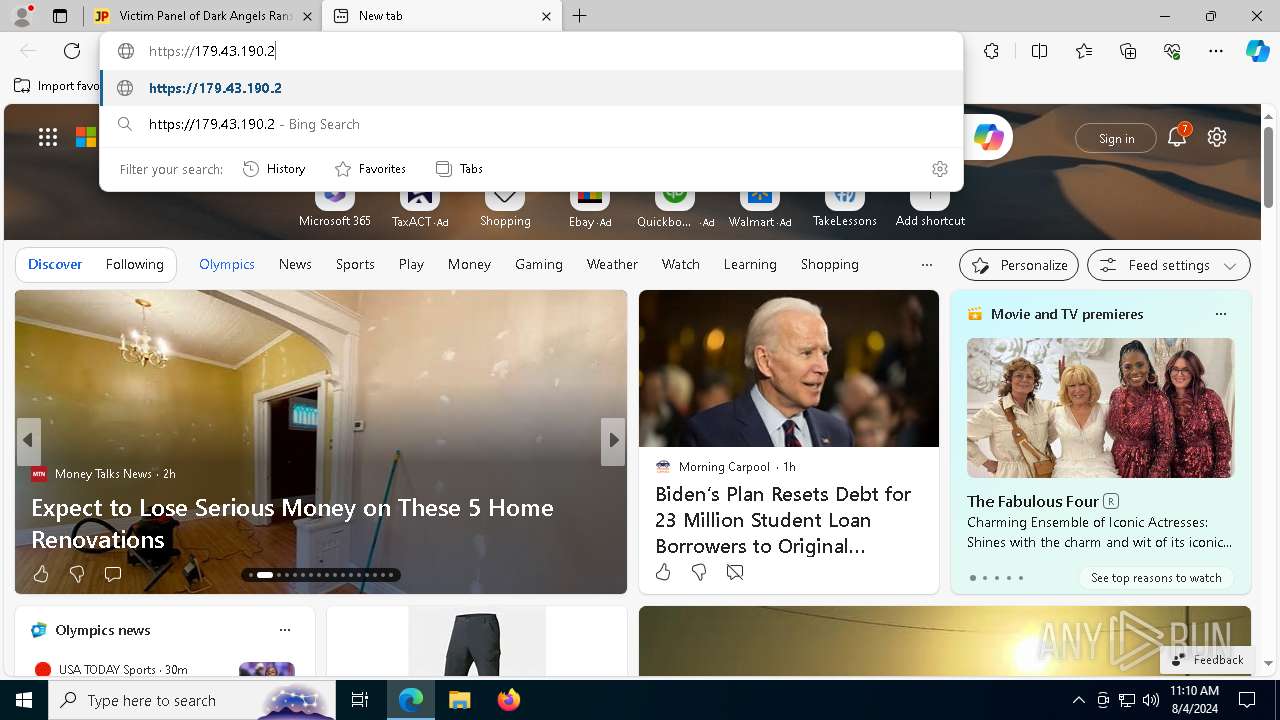Viewport: 1280px width, 720px height.
Task: Open Firefox in taskbar
Action: tap(508, 700)
